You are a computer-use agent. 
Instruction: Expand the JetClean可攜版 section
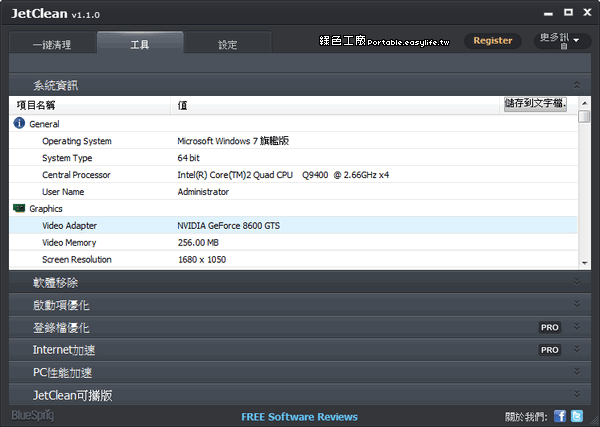point(576,395)
